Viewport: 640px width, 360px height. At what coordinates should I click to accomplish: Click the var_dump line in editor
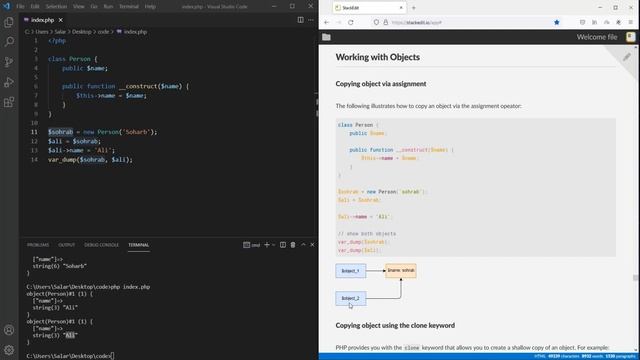click(x=90, y=160)
